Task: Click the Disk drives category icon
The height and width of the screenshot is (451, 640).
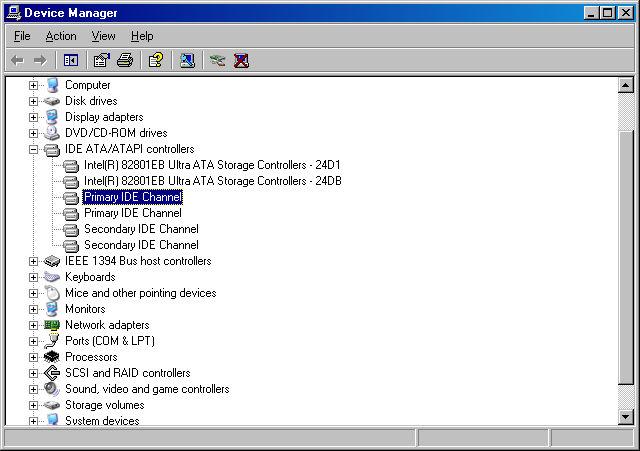Action: [x=52, y=101]
